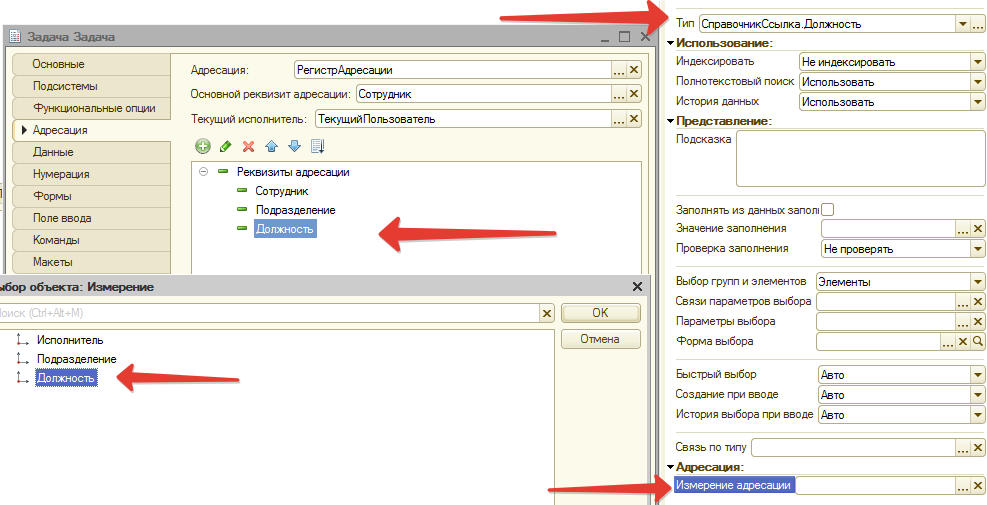This screenshot has height=505, width=987.
Task: Collapse the Использование properties section
Action: click(x=670, y=43)
